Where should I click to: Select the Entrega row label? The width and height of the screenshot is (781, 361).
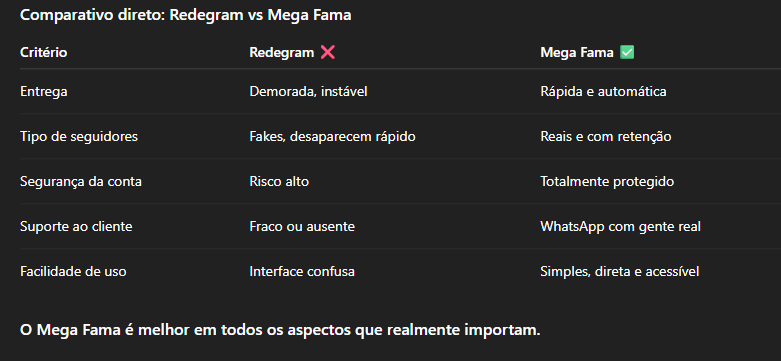point(44,92)
